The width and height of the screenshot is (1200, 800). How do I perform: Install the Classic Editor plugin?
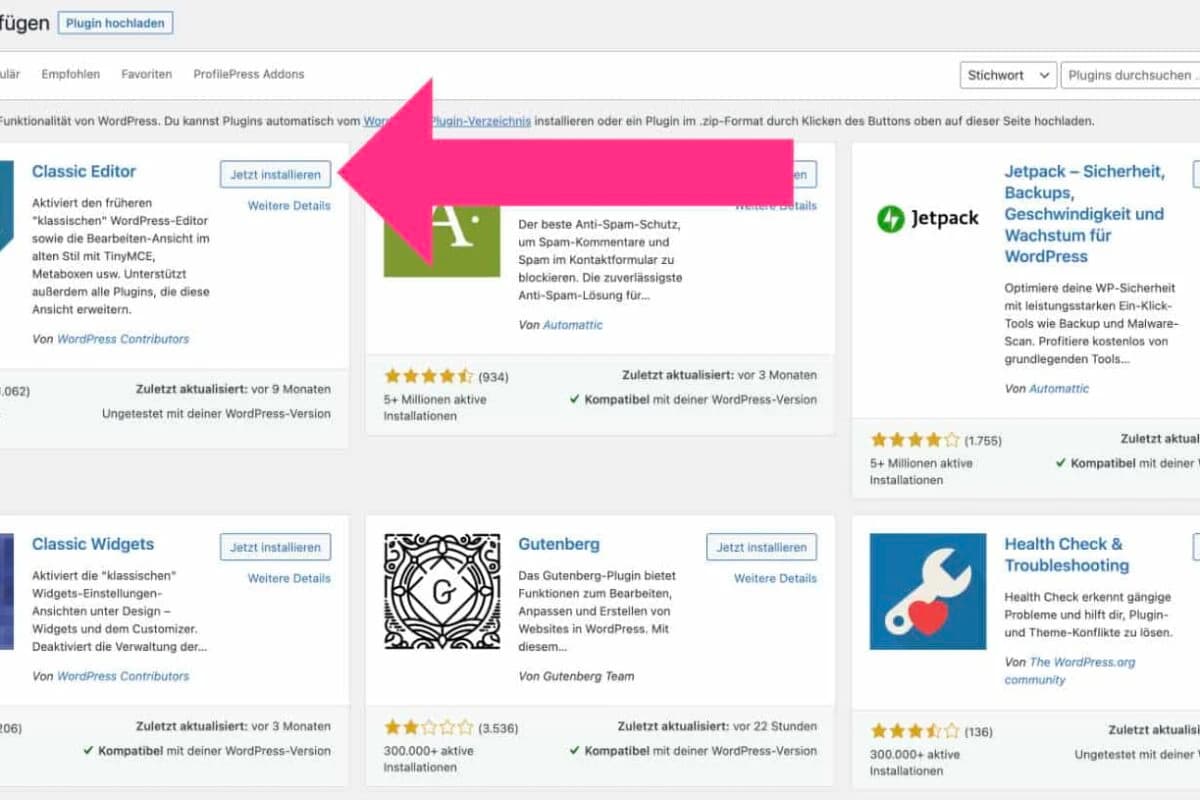point(275,174)
